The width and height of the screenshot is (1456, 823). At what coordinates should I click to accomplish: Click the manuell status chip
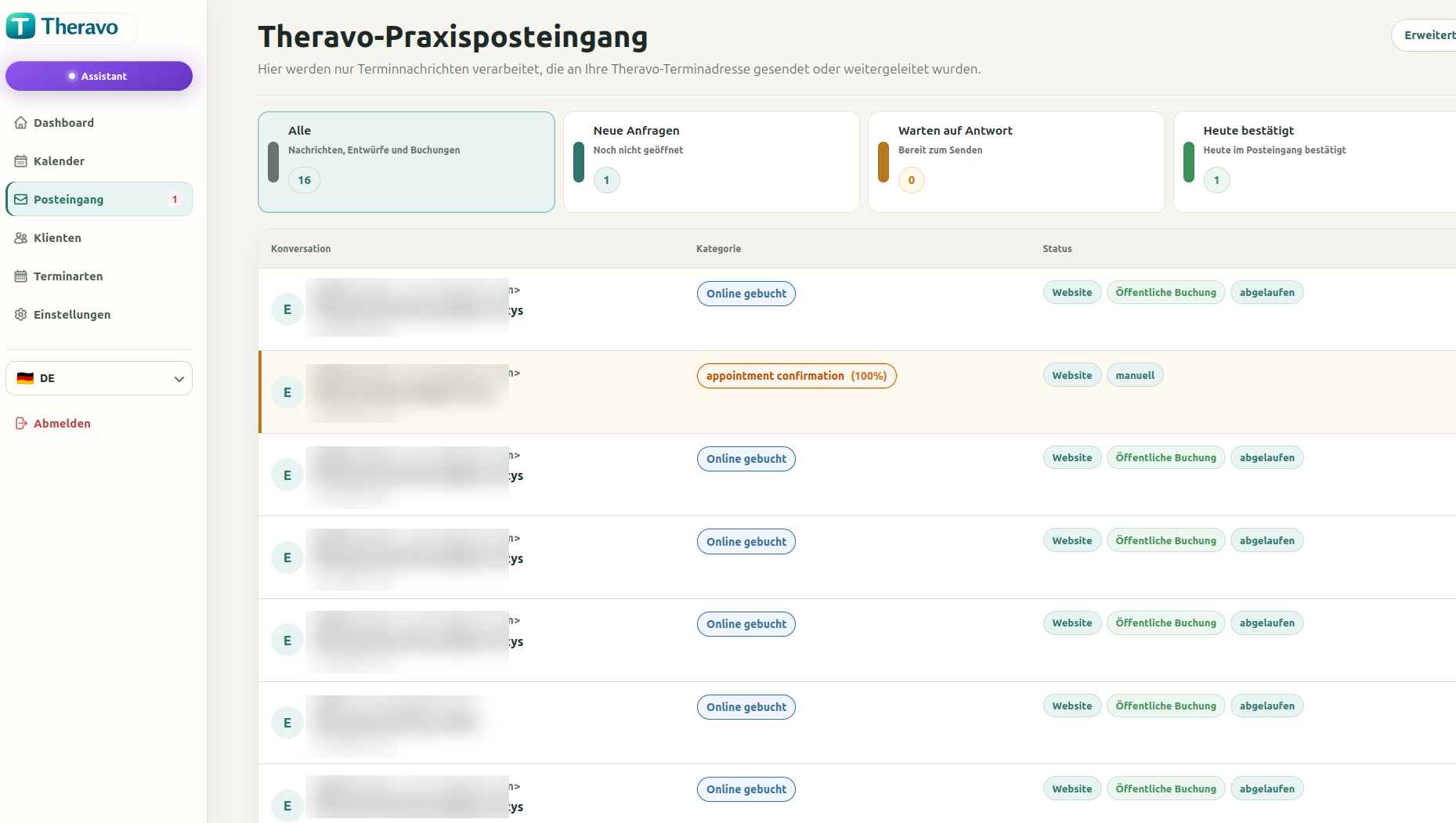(1135, 376)
